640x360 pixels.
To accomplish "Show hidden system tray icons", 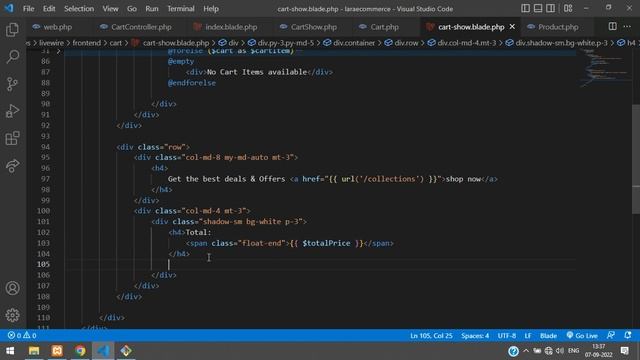I will pyautogui.click(x=526, y=351).
